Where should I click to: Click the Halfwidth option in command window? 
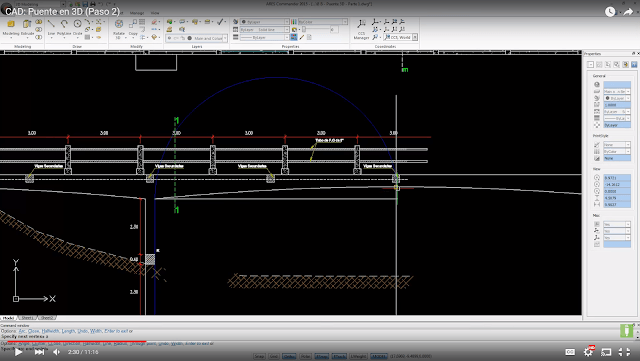(x=51, y=331)
